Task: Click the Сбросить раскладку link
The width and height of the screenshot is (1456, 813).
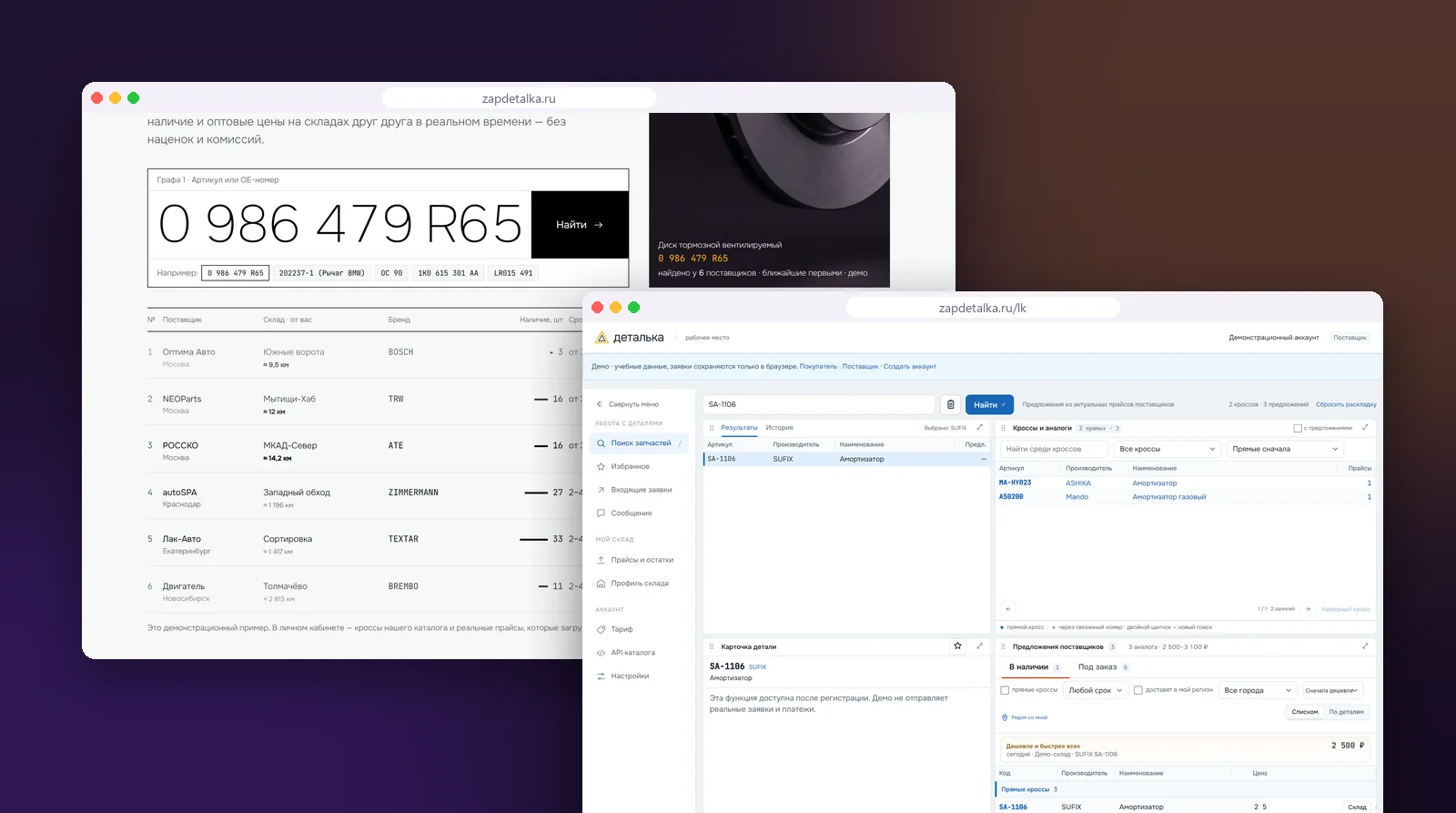Action: [1346, 404]
